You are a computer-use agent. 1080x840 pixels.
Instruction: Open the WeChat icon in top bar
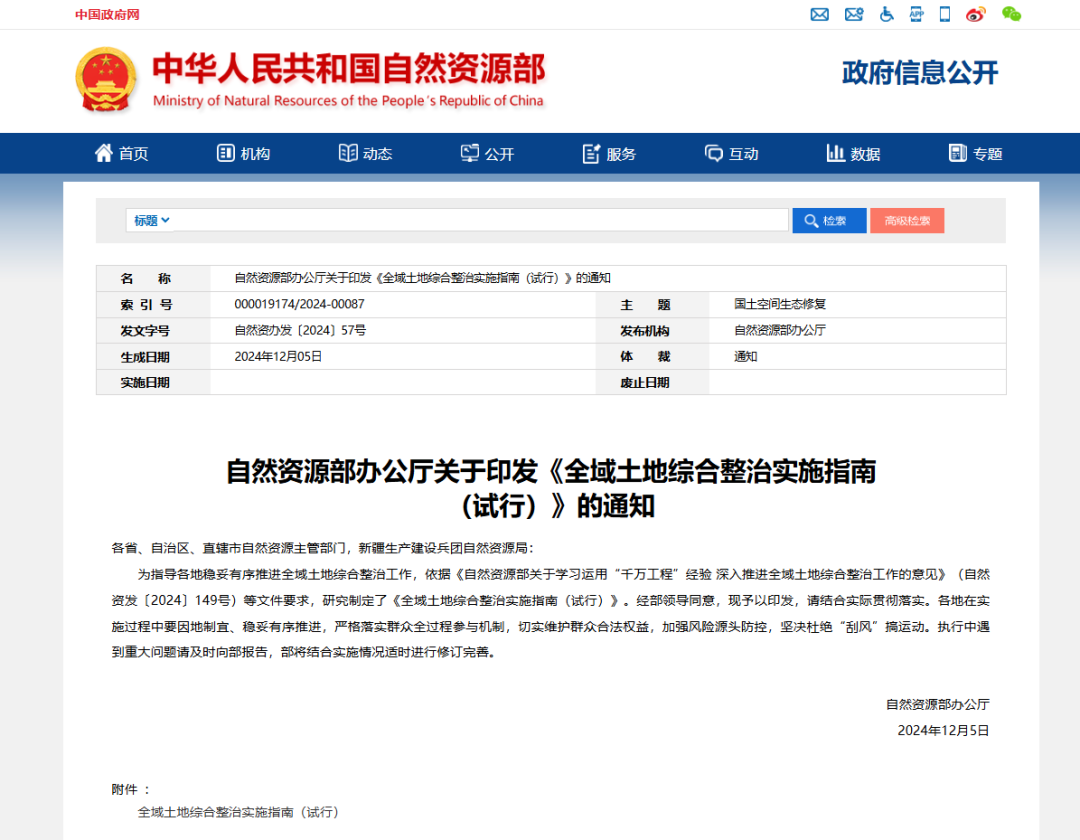click(x=1011, y=14)
